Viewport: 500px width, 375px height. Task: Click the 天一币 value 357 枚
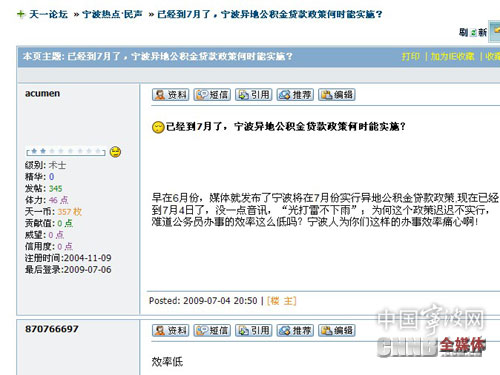tap(70, 212)
